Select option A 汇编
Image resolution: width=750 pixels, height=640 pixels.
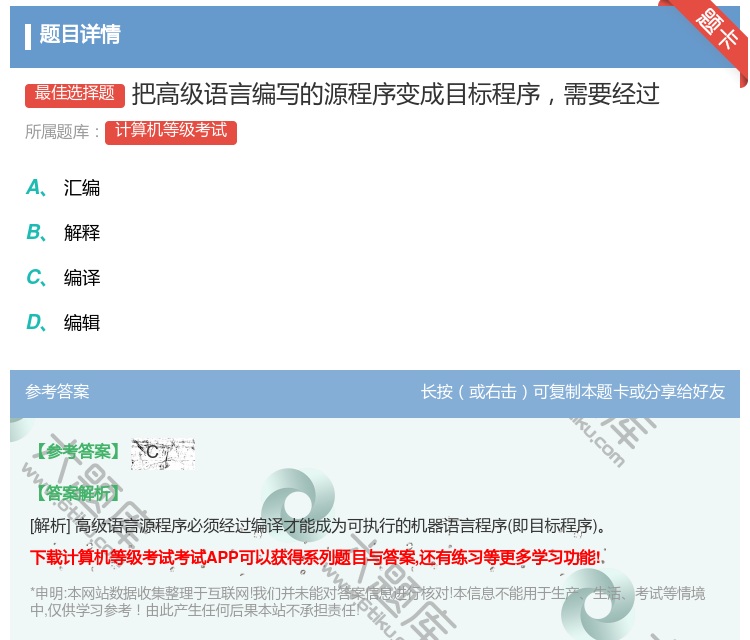point(63,188)
